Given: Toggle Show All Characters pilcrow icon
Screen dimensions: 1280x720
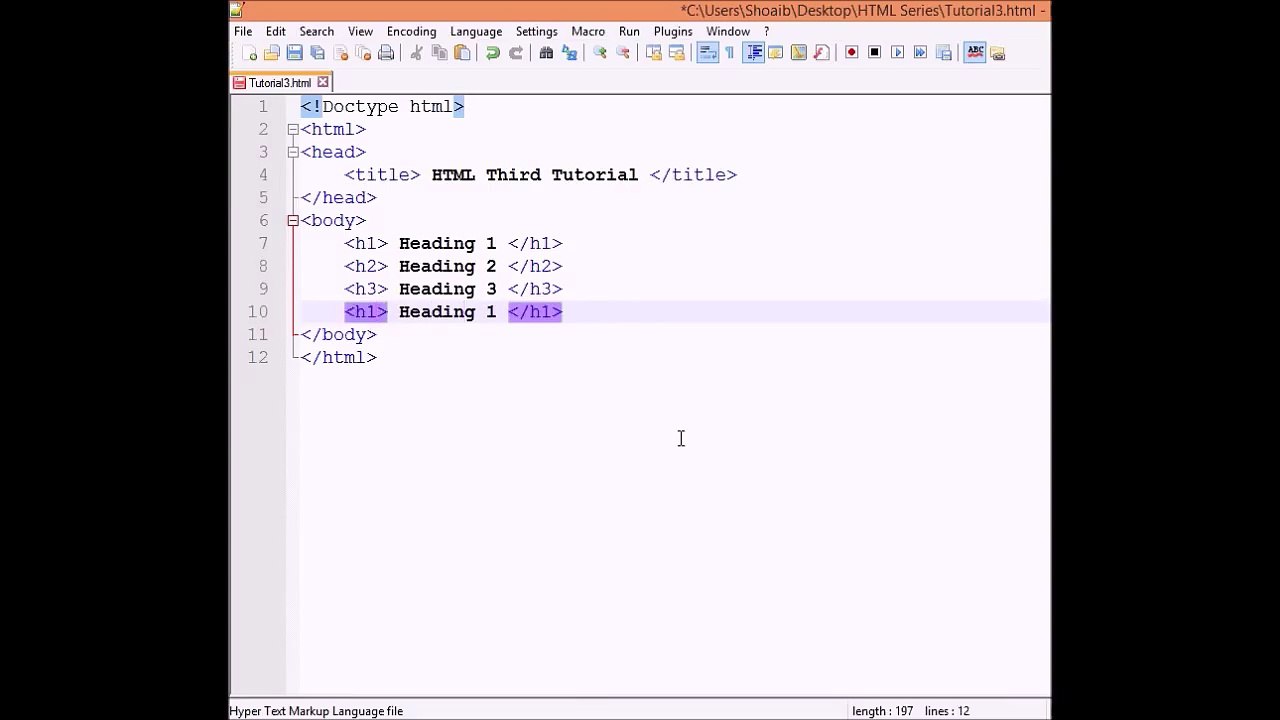Looking at the screenshot, I should (730, 53).
